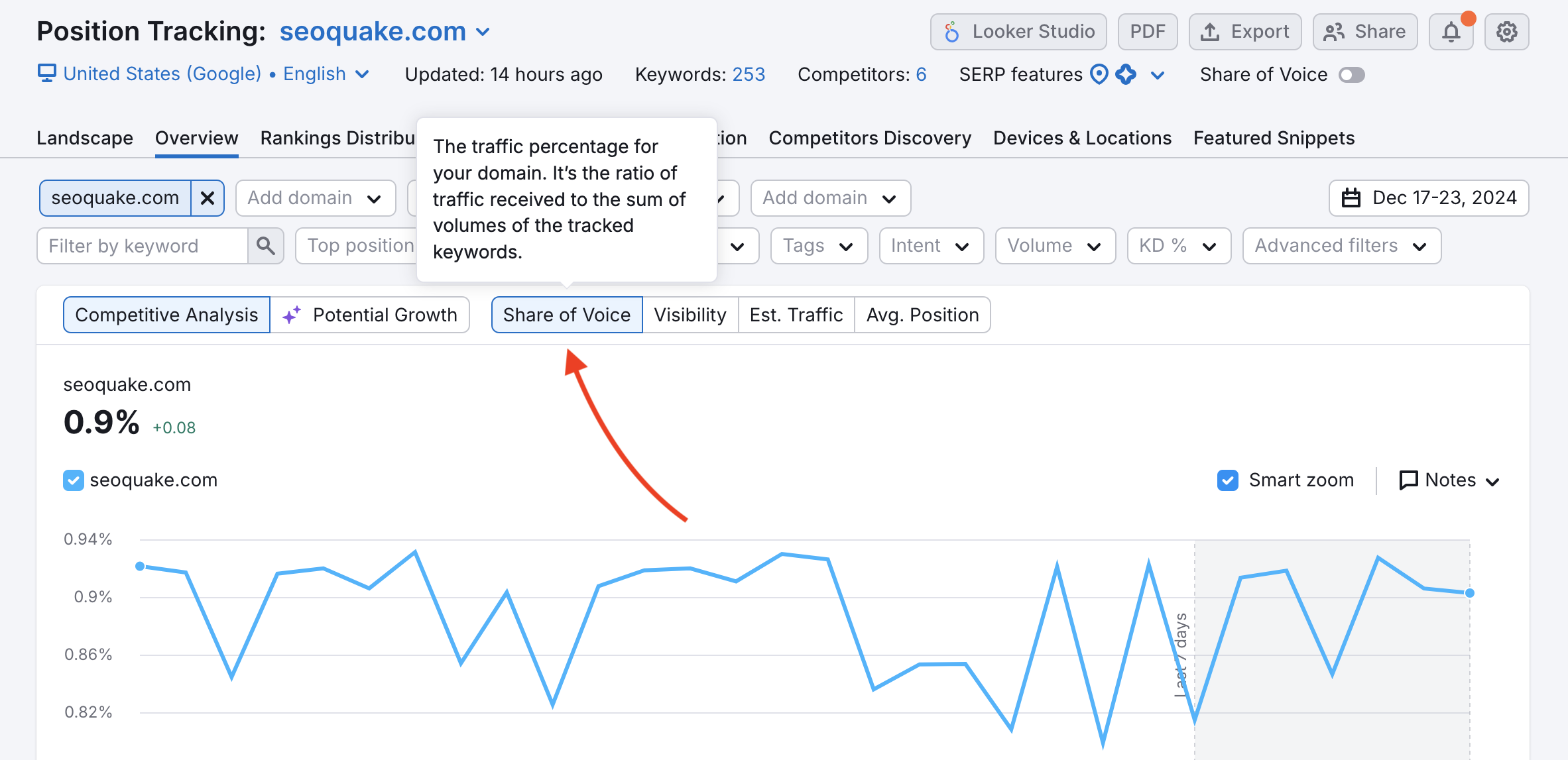Open settings using the gear icon
Screen dimensions: 1568x760
[1506, 31]
